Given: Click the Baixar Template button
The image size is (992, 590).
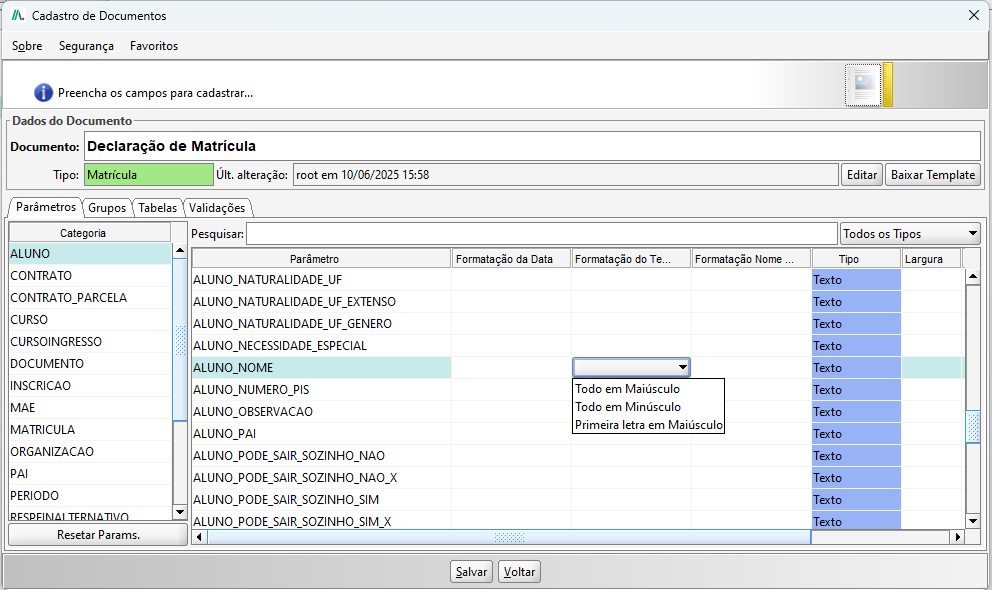Looking at the screenshot, I should [933, 175].
